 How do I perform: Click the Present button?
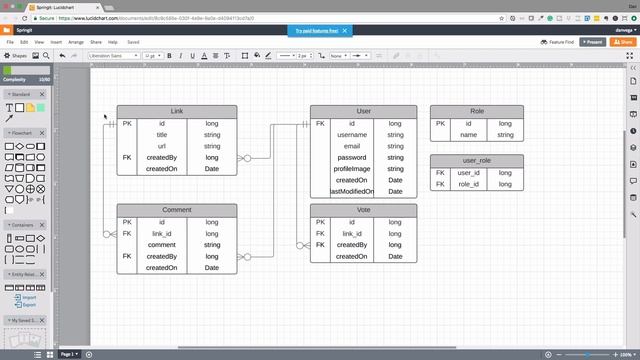tap(593, 42)
